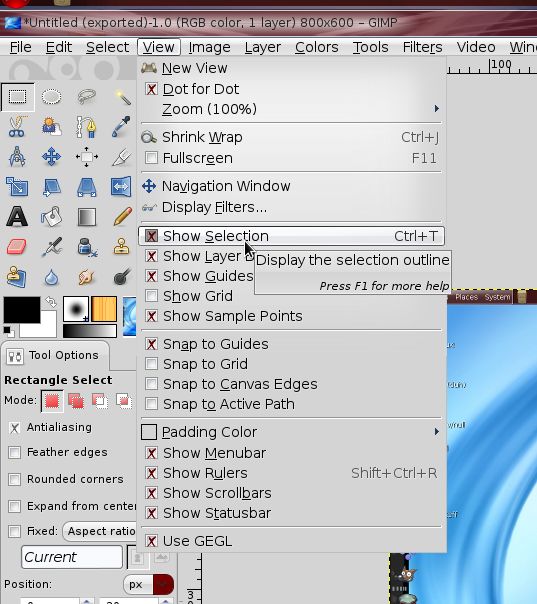Enable Snap to Grid

[292, 364]
